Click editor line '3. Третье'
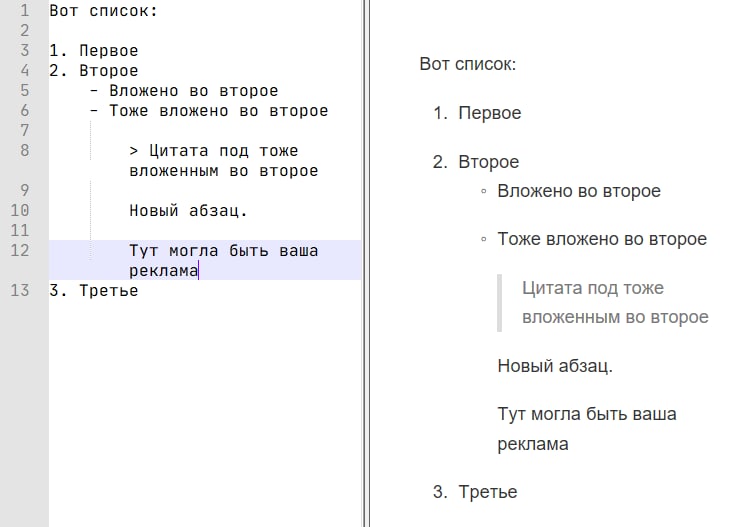 94,291
